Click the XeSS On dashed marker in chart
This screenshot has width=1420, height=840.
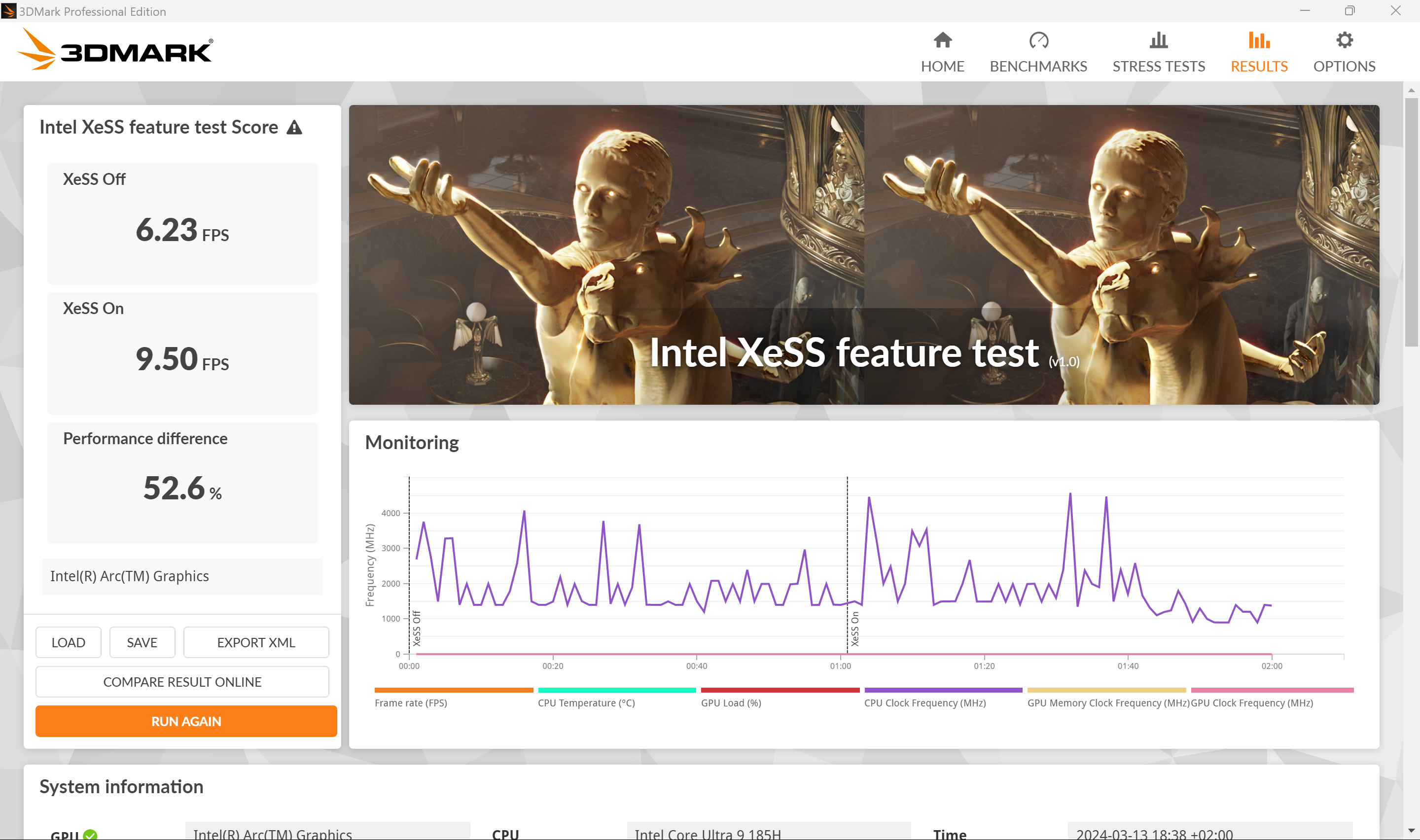click(847, 566)
